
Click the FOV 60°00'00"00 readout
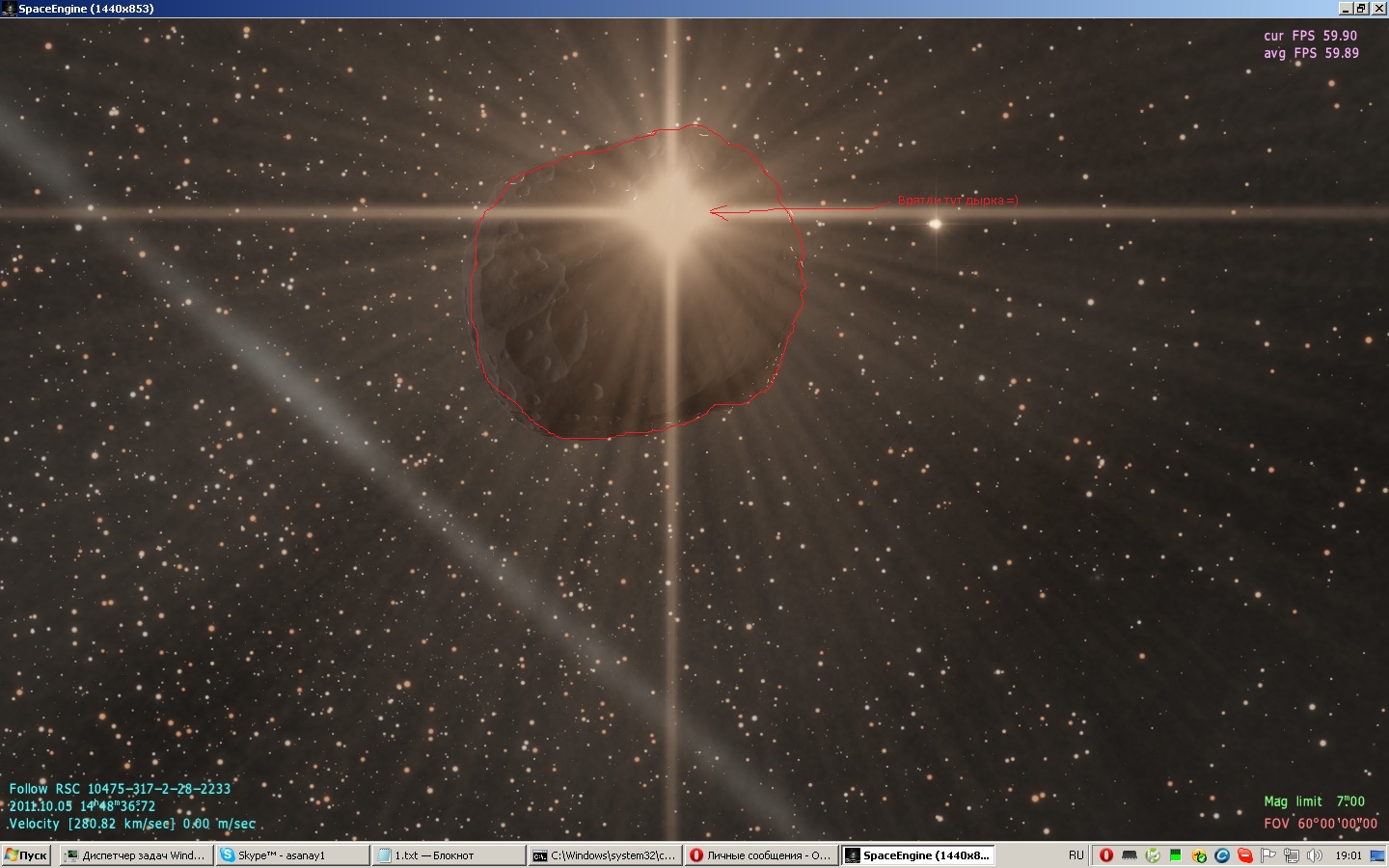pos(1321,824)
